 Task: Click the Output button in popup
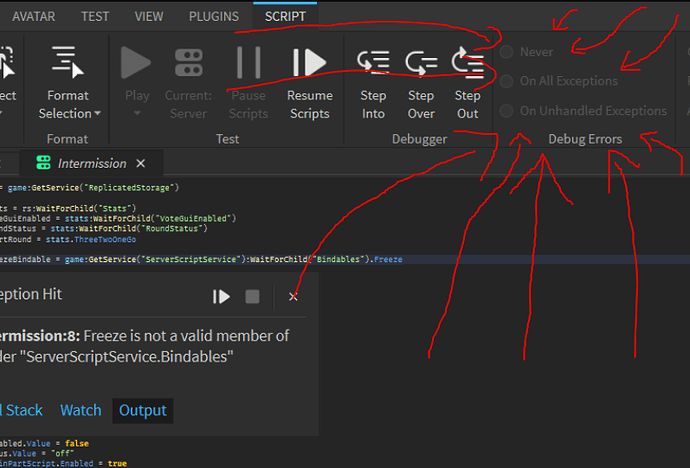coord(143,410)
